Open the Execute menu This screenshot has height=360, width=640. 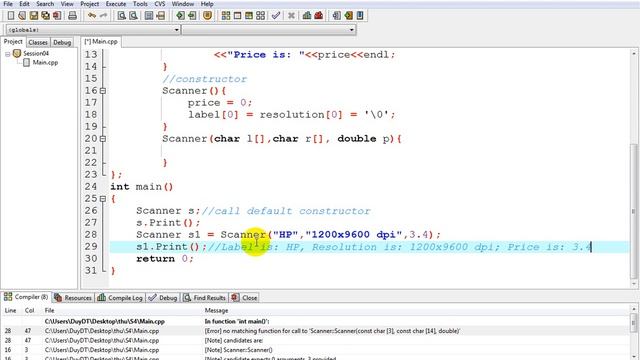(x=116, y=4)
